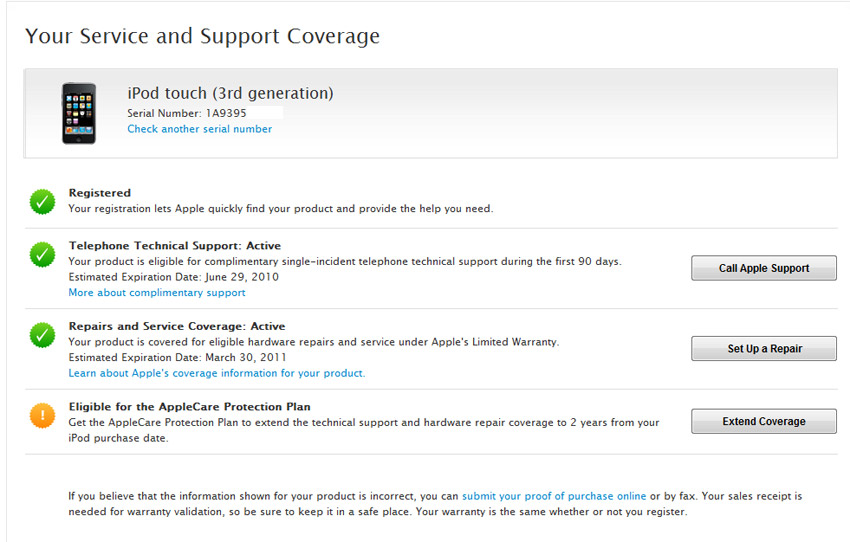
Task: Click the Telephone Technical Support green checkmark
Action: pos(42,255)
